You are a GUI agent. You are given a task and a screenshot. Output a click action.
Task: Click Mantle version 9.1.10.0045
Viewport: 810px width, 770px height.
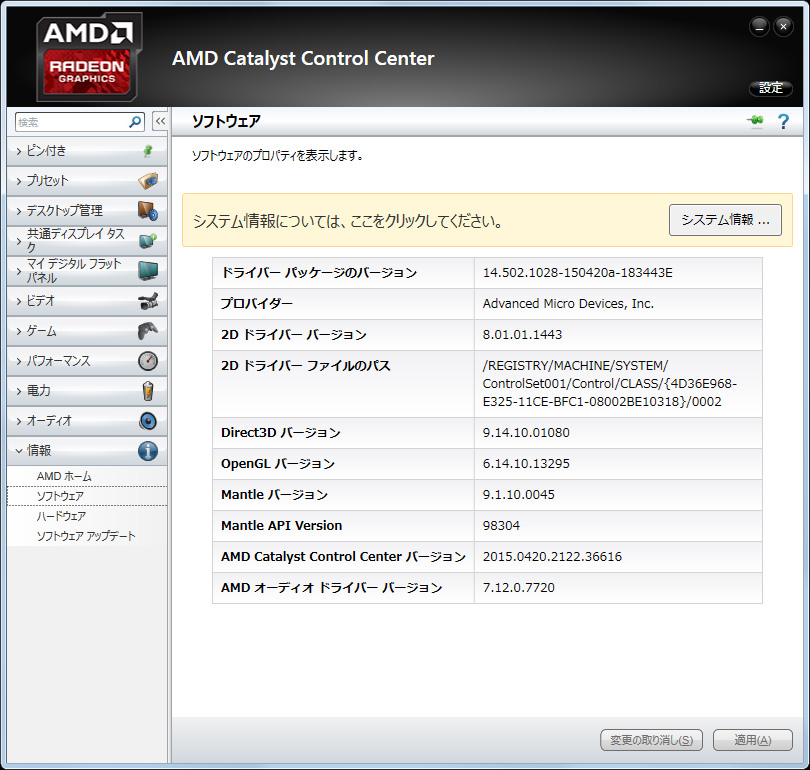point(519,495)
